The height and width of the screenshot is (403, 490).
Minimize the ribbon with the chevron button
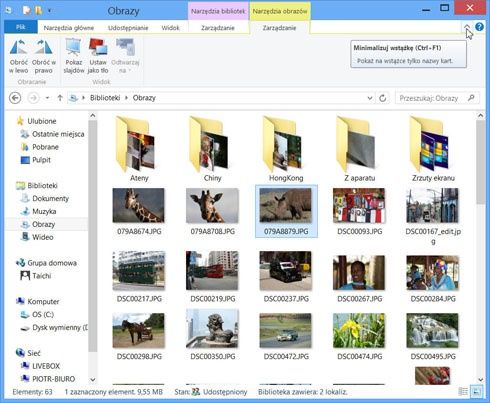[x=467, y=27]
